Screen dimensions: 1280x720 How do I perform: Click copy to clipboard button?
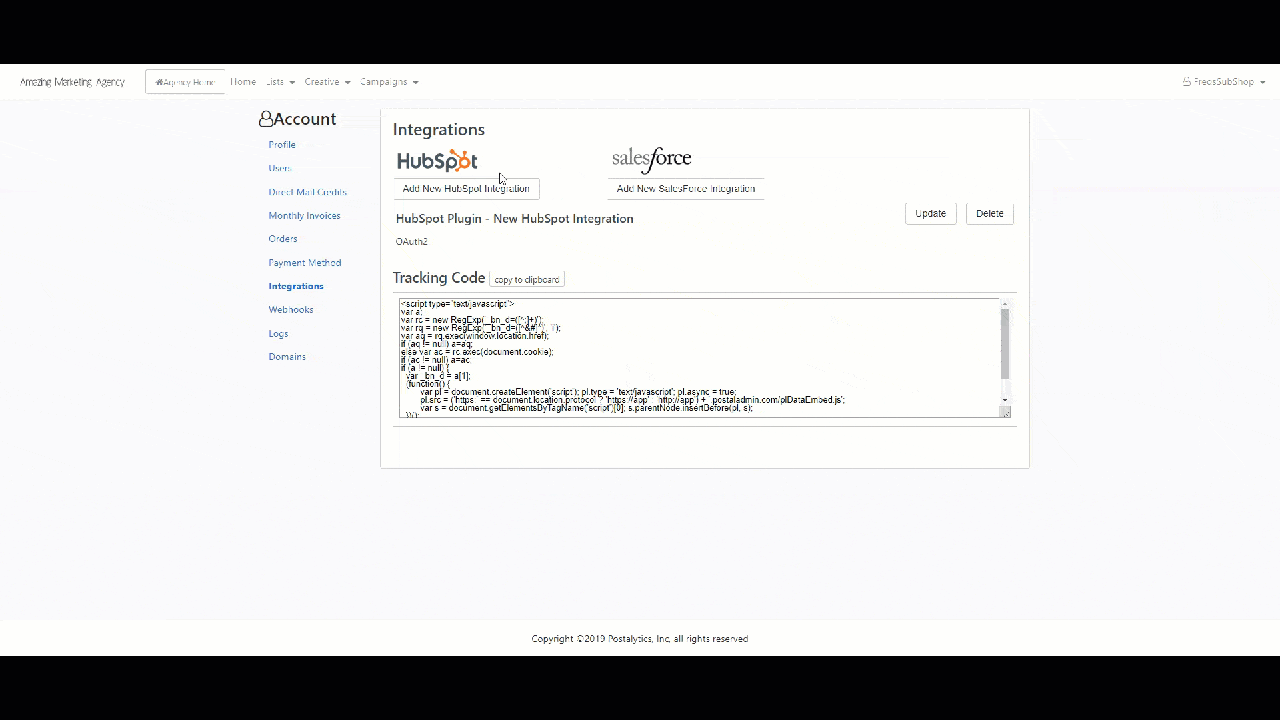coord(527,280)
